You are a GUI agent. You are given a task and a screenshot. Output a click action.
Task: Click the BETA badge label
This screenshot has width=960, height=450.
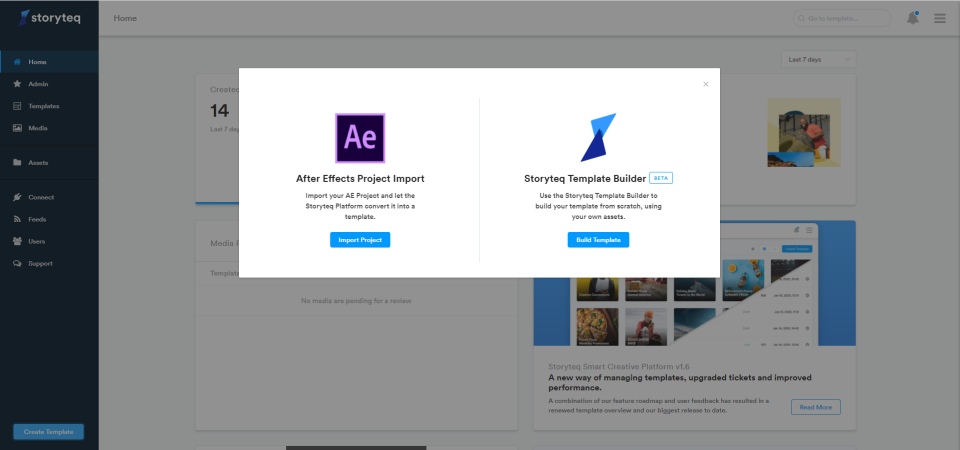[x=661, y=178]
